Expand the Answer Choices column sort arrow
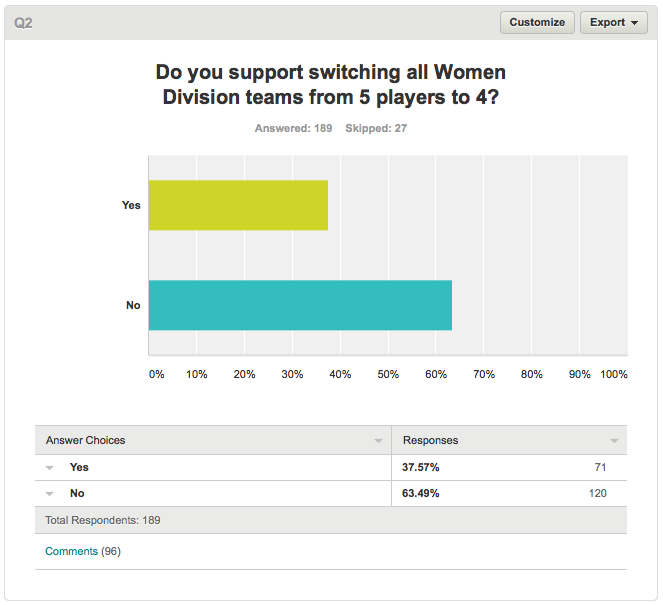Viewport: 663px width, 605px height. (378, 441)
